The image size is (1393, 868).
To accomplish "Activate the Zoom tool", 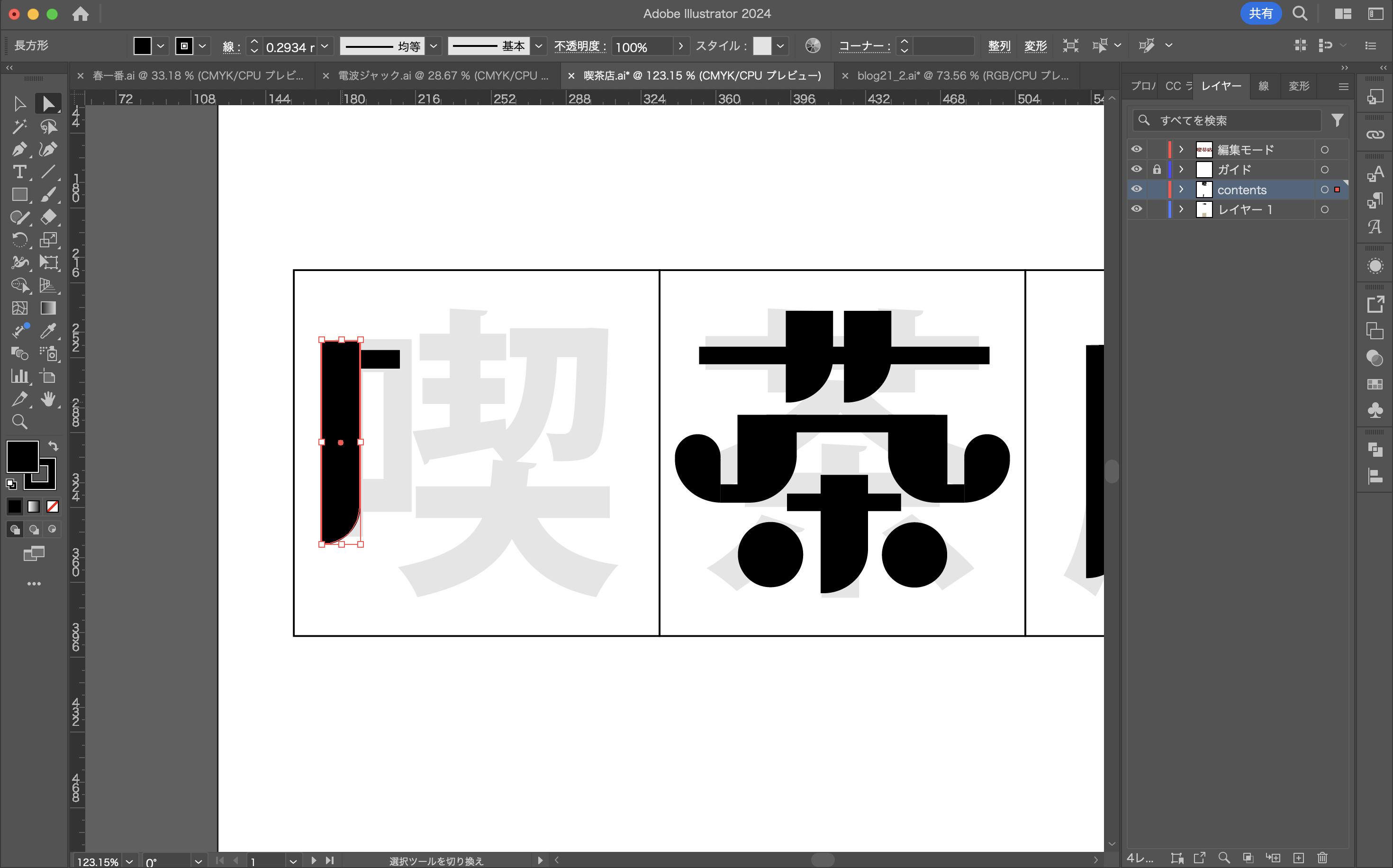I will [x=19, y=422].
